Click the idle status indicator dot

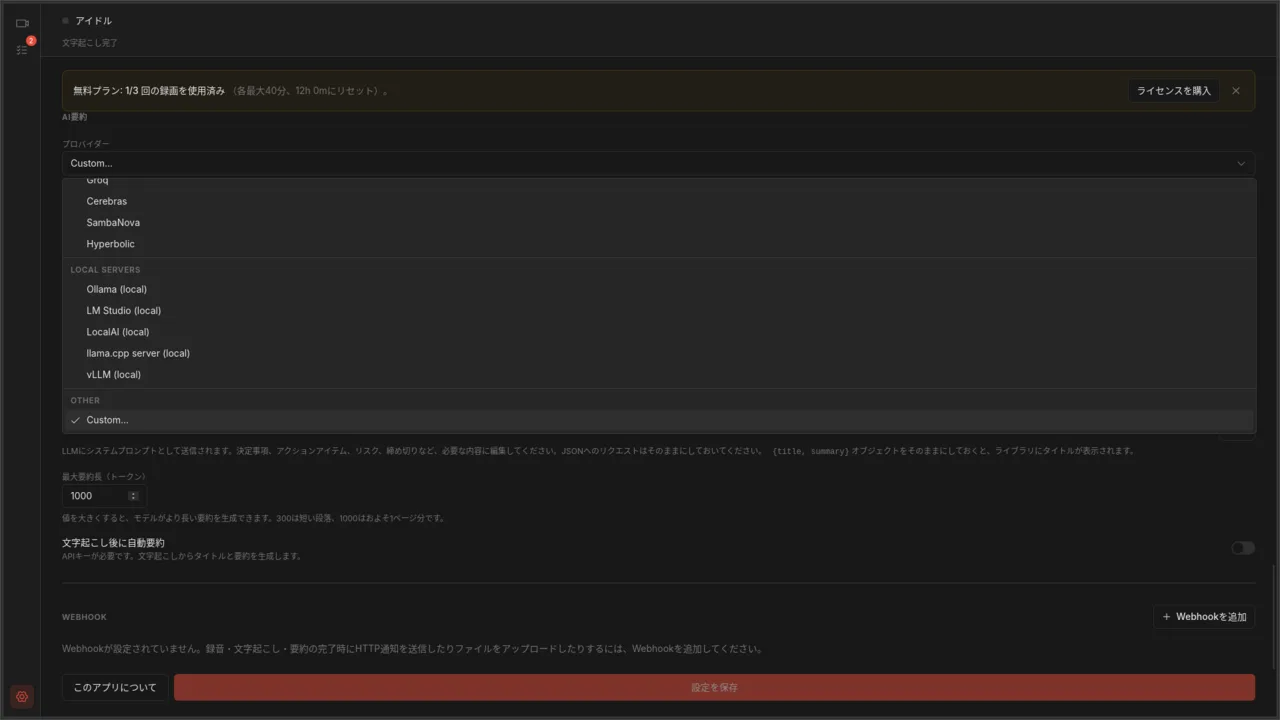[x=66, y=20]
